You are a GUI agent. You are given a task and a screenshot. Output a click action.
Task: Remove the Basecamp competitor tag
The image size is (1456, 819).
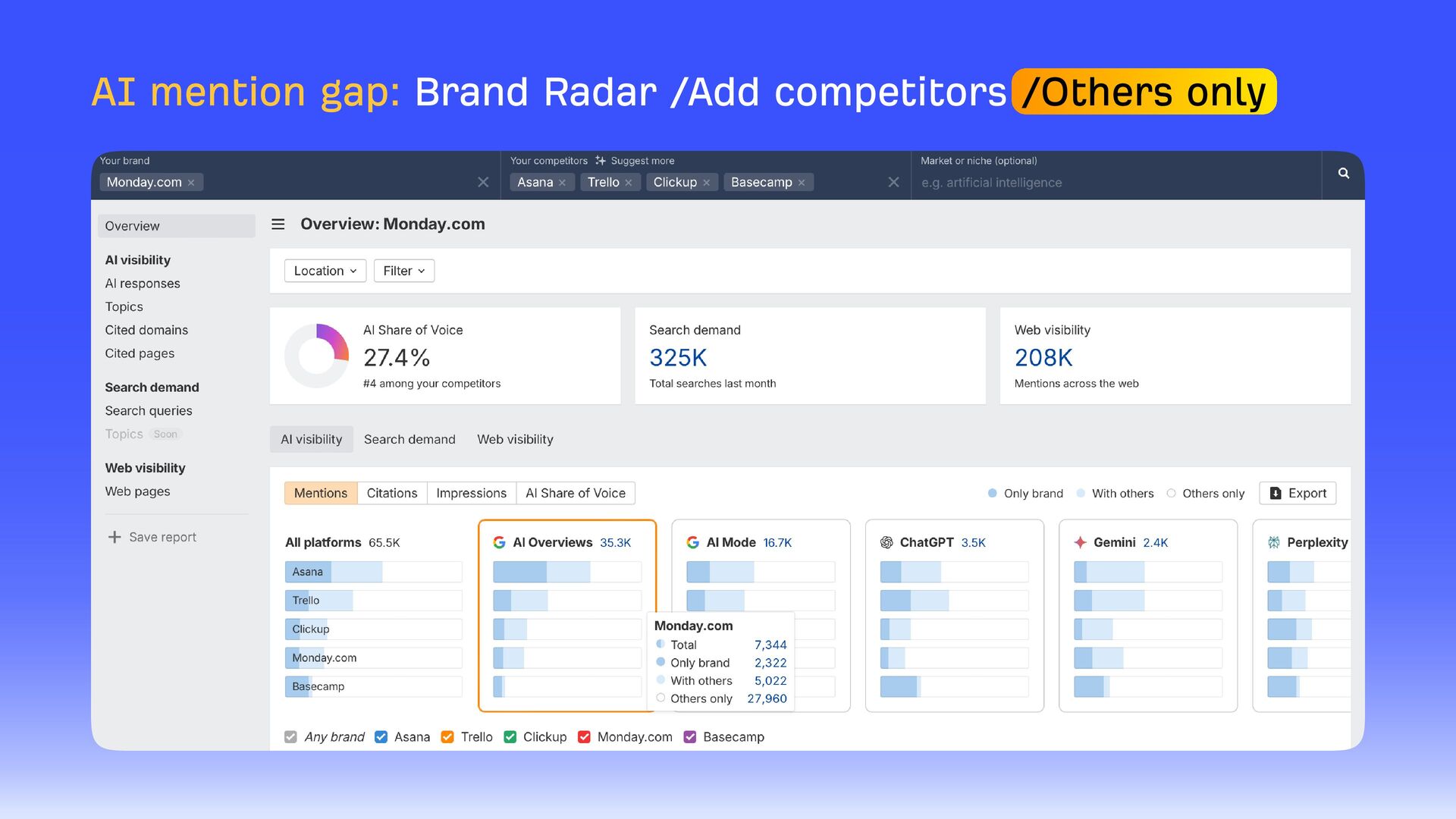[x=802, y=183]
